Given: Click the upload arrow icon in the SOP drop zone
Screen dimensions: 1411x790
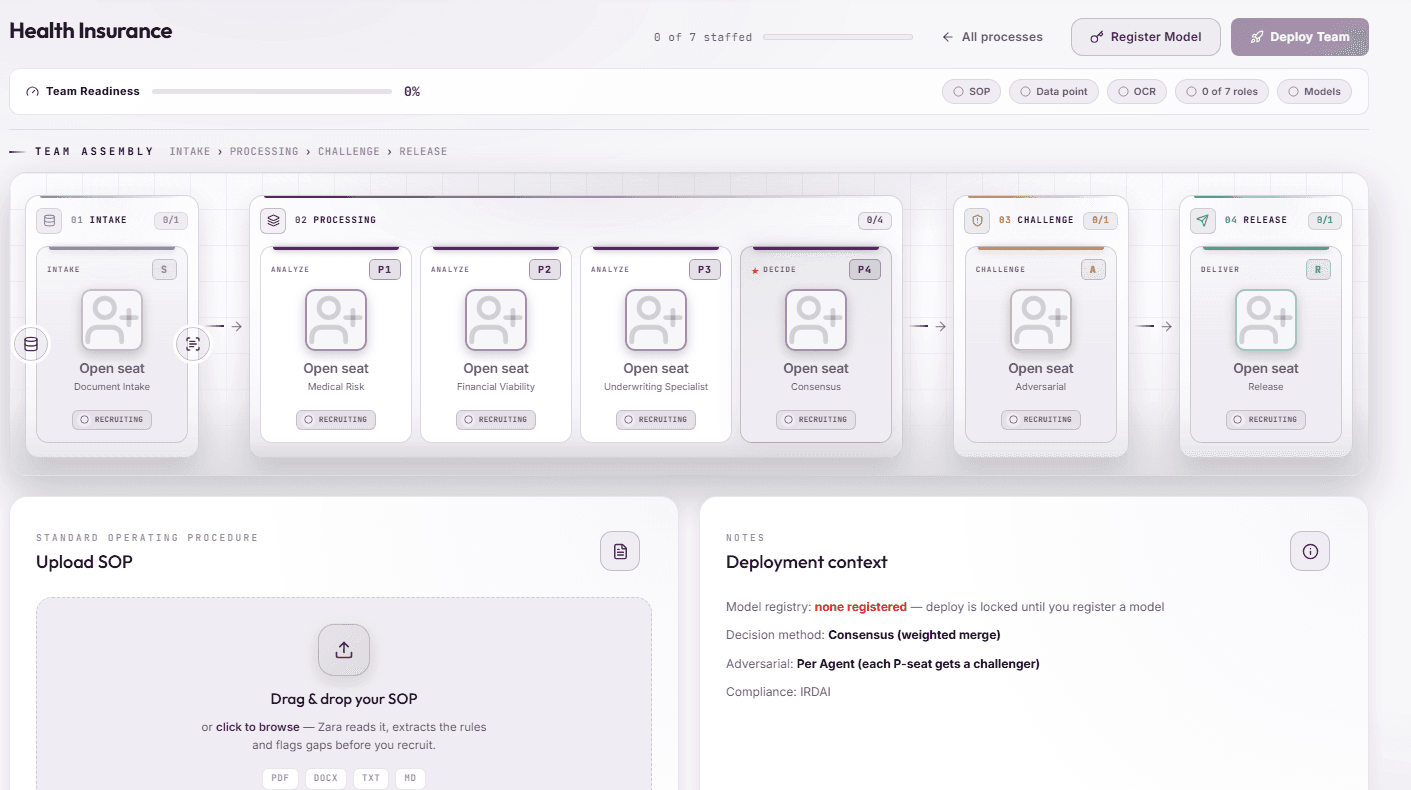Looking at the screenshot, I should tap(344, 650).
